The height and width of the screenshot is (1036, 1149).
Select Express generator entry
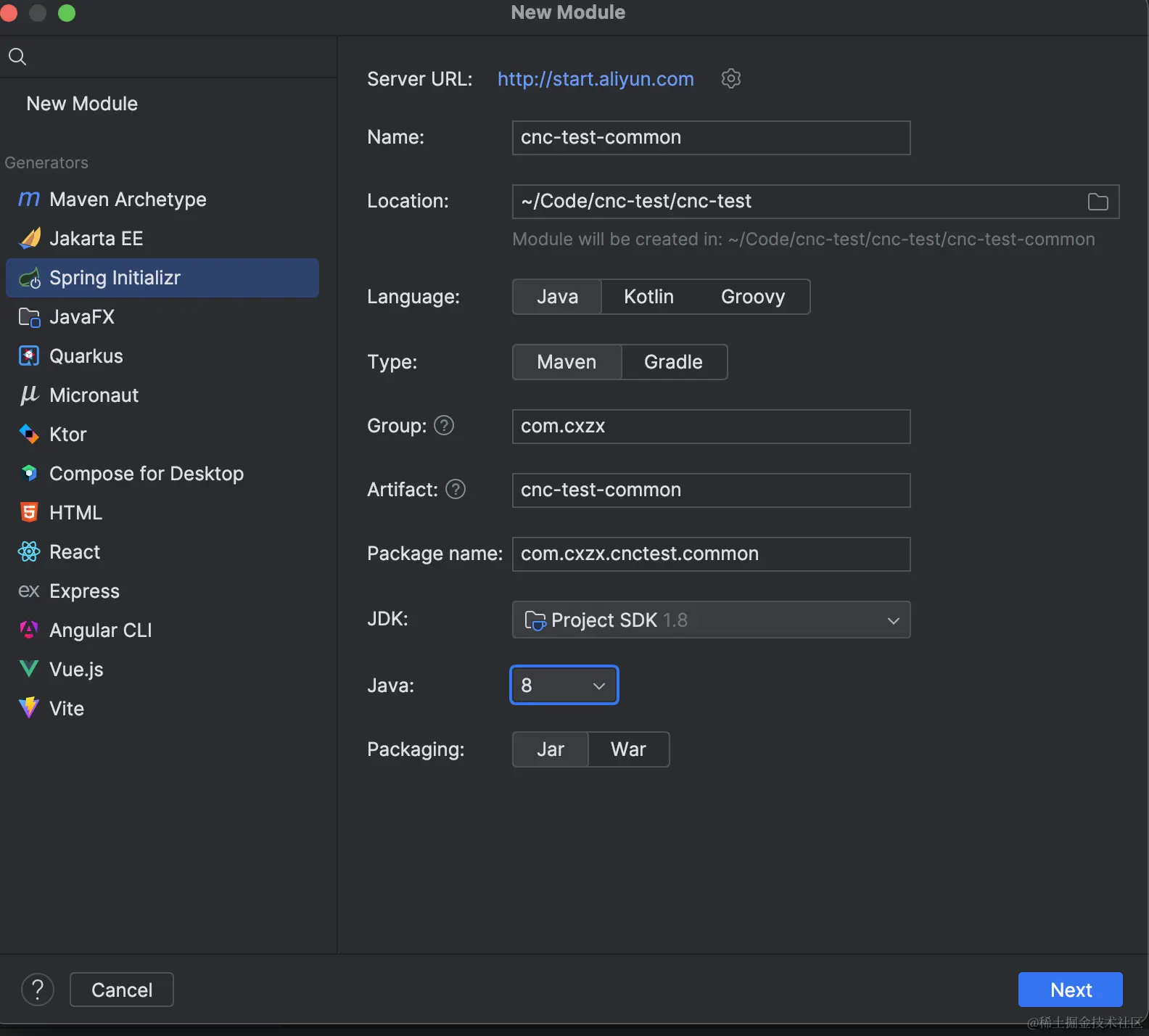click(x=162, y=591)
